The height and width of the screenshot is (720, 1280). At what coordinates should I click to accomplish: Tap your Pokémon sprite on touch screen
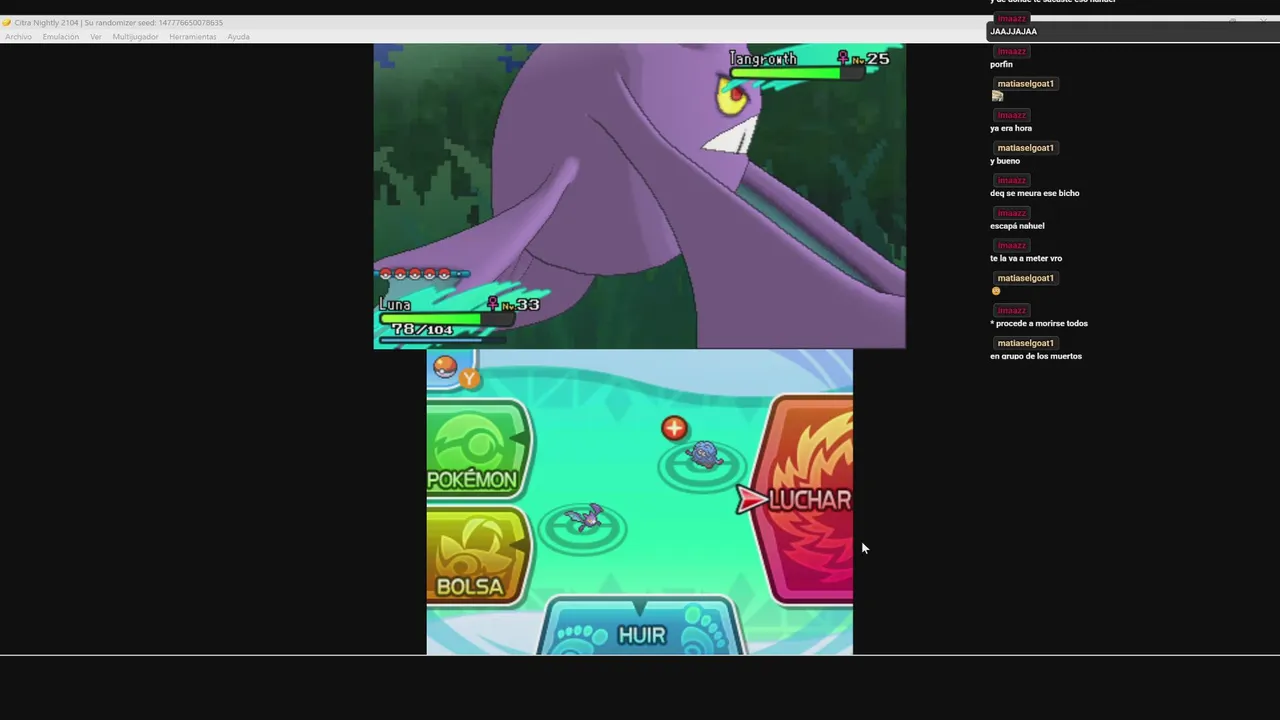point(583,518)
